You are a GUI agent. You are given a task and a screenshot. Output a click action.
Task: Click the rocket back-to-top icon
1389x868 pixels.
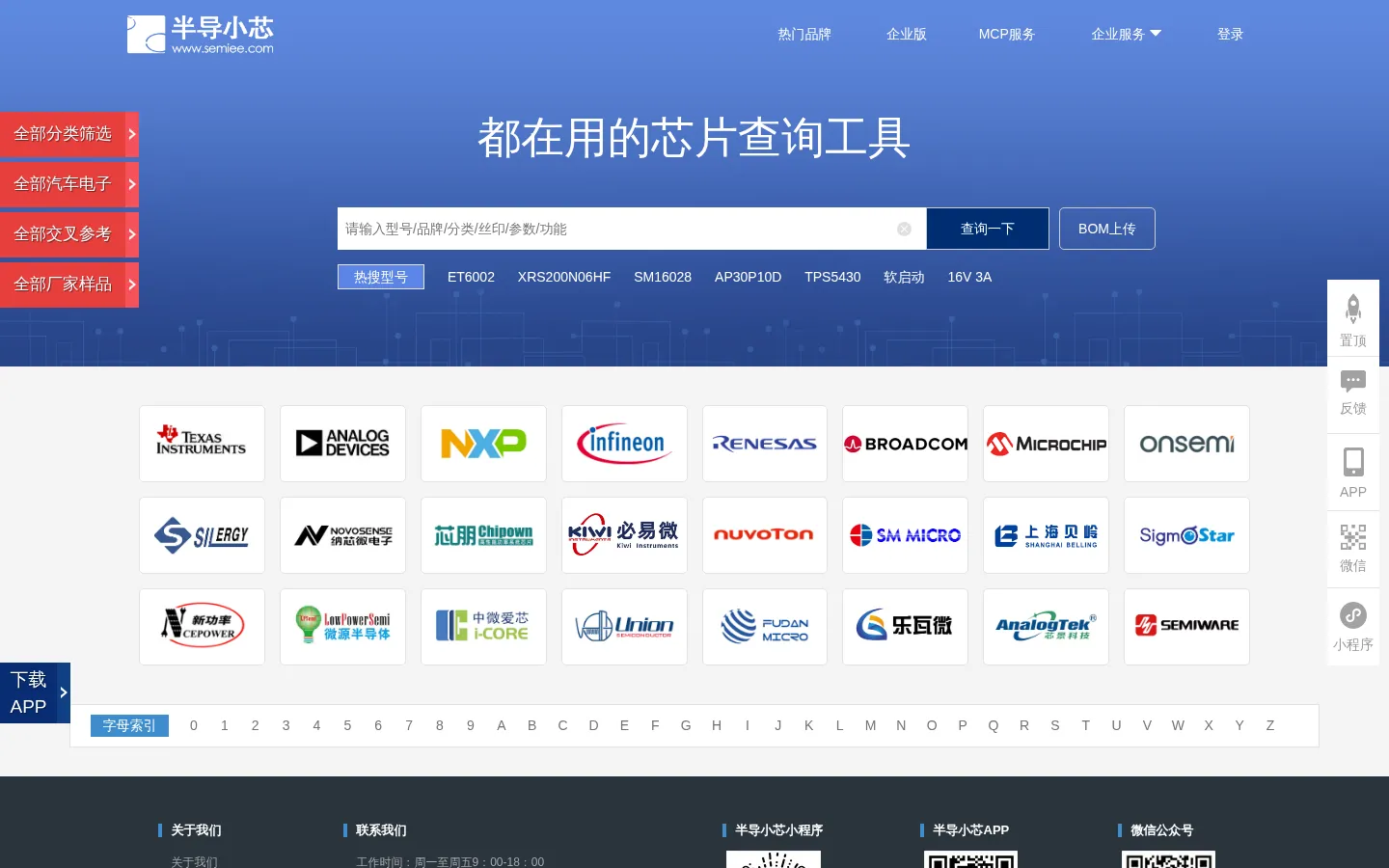pyautogui.click(x=1353, y=309)
